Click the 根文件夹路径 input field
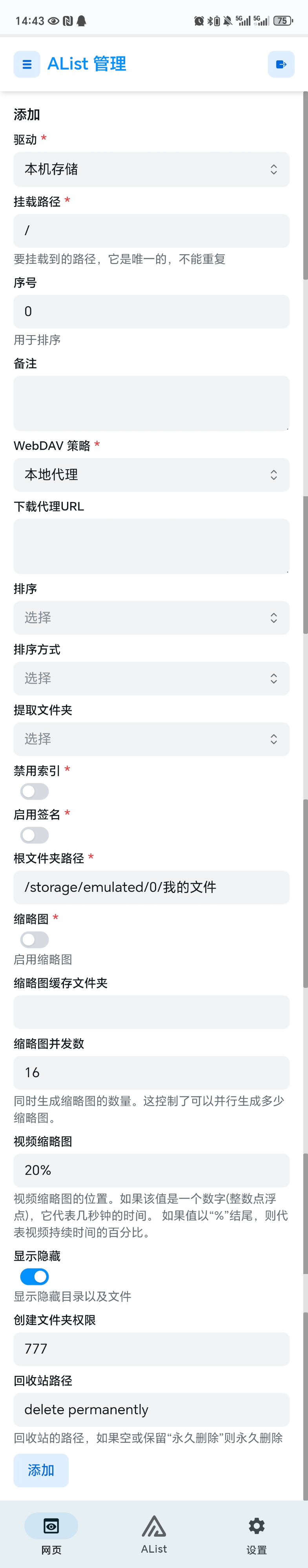Screen dimensions: 308x1568 point(151,887)
